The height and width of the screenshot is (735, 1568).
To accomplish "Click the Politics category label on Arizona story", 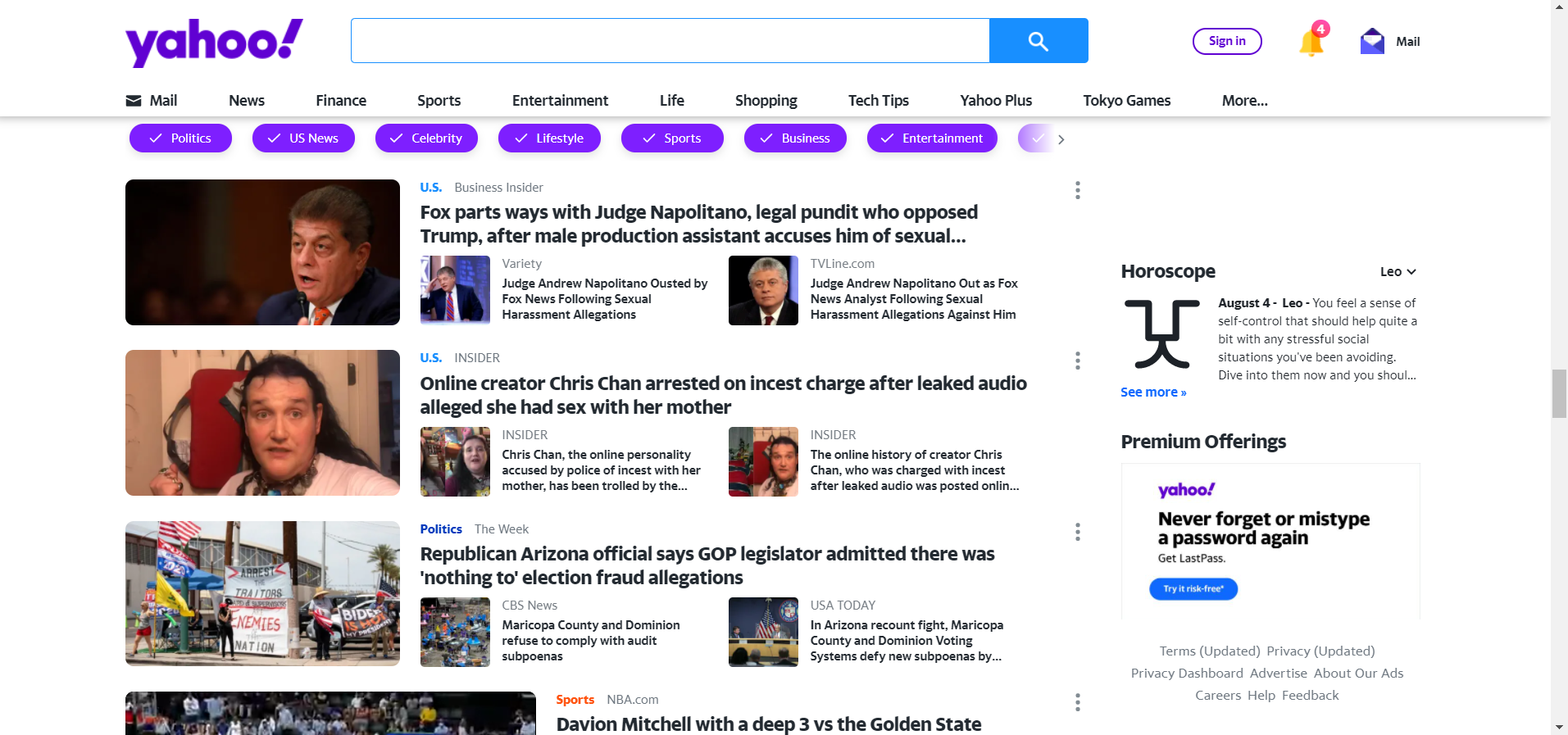I will point(441,529).
